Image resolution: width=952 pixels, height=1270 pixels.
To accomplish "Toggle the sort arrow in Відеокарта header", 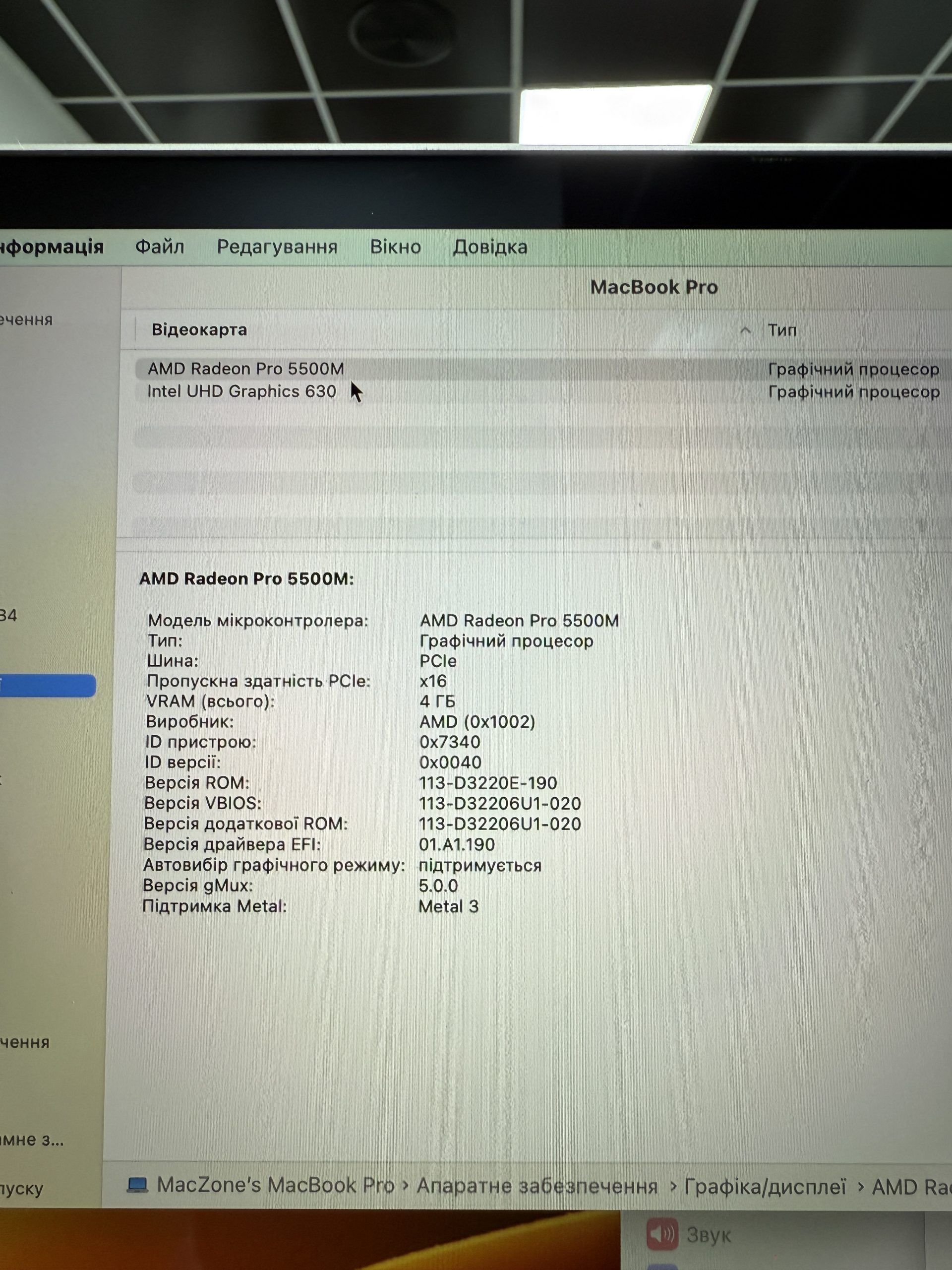I will click(745, 330).
